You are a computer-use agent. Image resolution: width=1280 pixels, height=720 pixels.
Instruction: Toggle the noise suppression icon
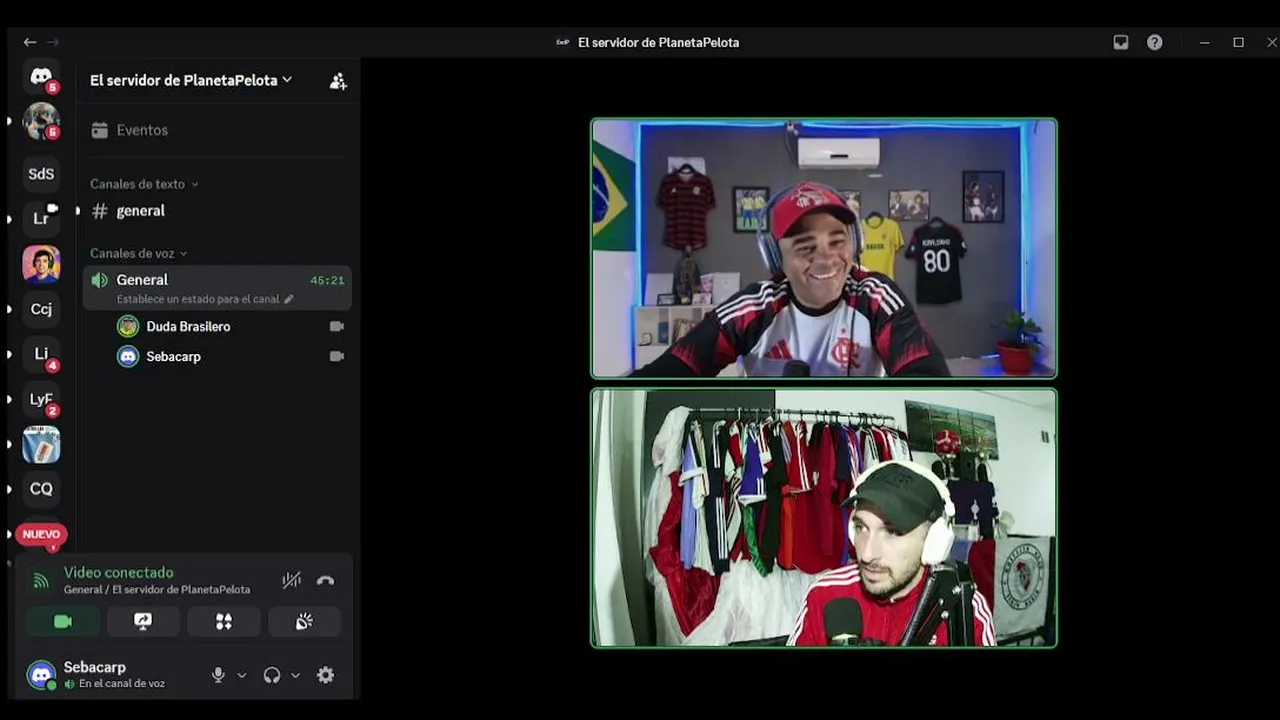point(291,580)
